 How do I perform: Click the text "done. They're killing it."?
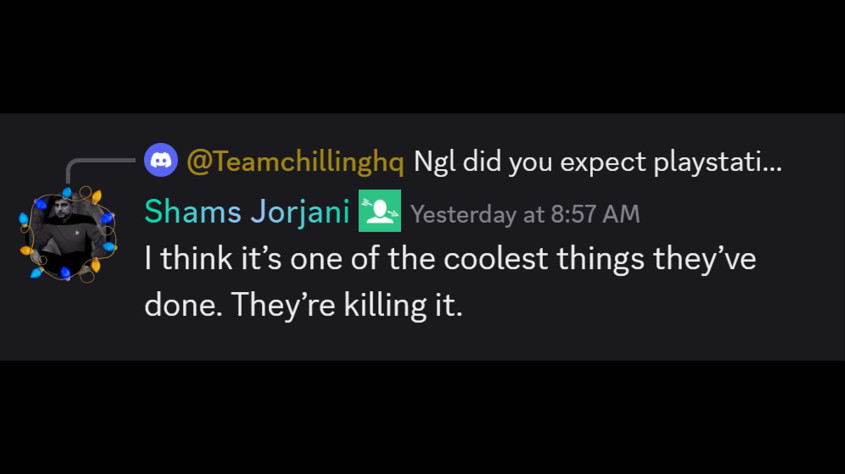[303, 305]
